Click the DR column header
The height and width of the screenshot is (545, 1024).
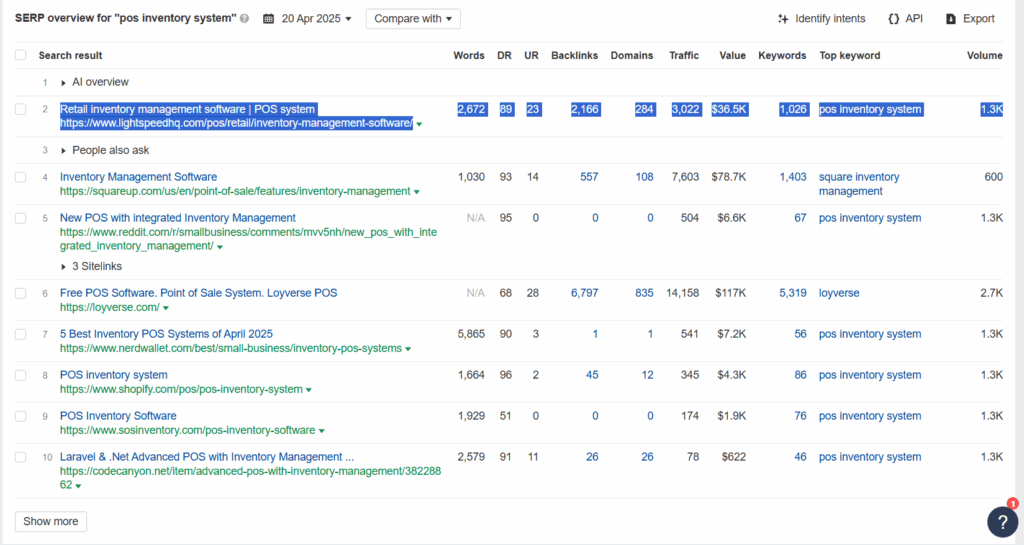click(x=504, y=55)
